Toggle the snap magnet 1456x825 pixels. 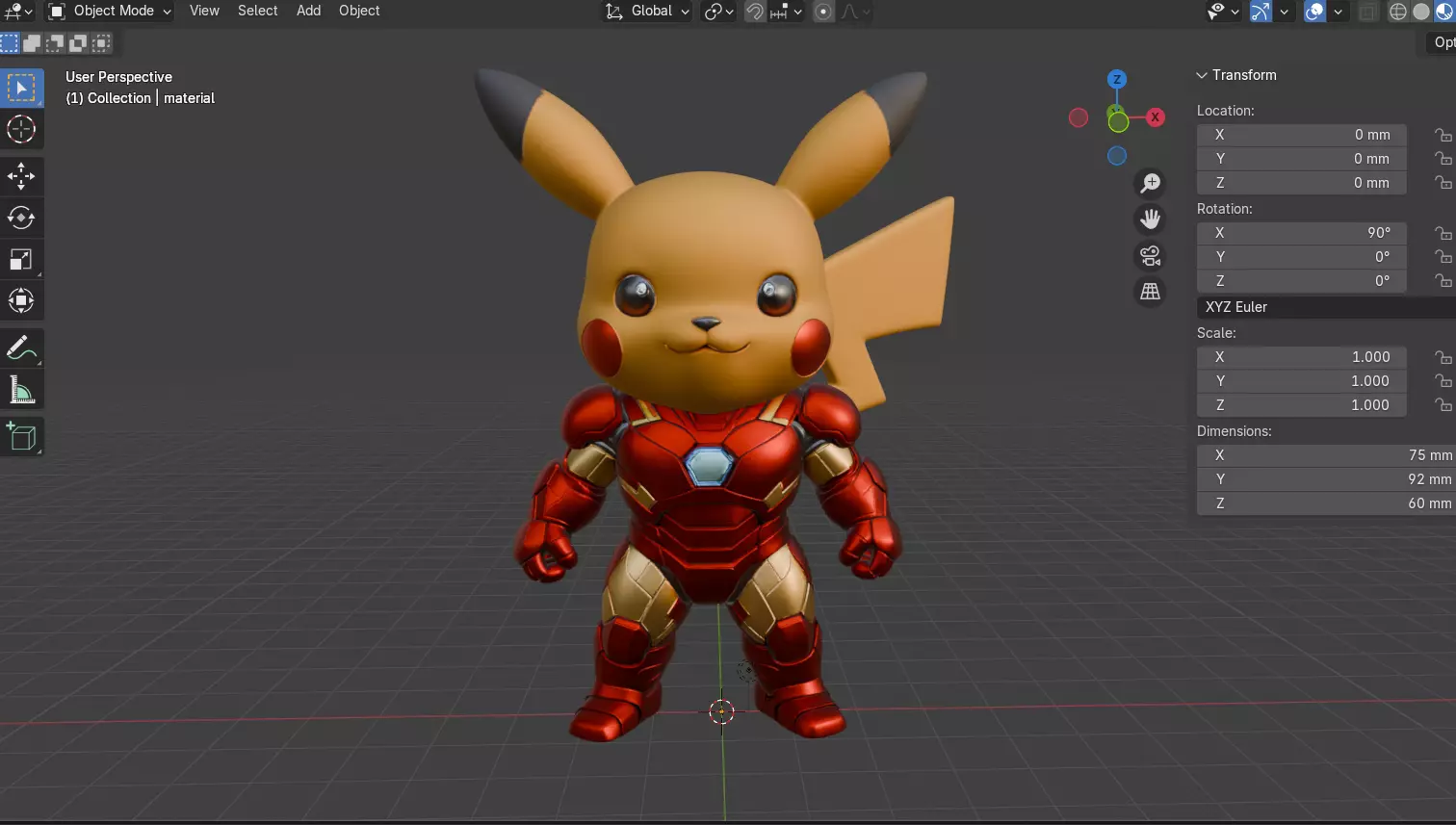[755, 12]
